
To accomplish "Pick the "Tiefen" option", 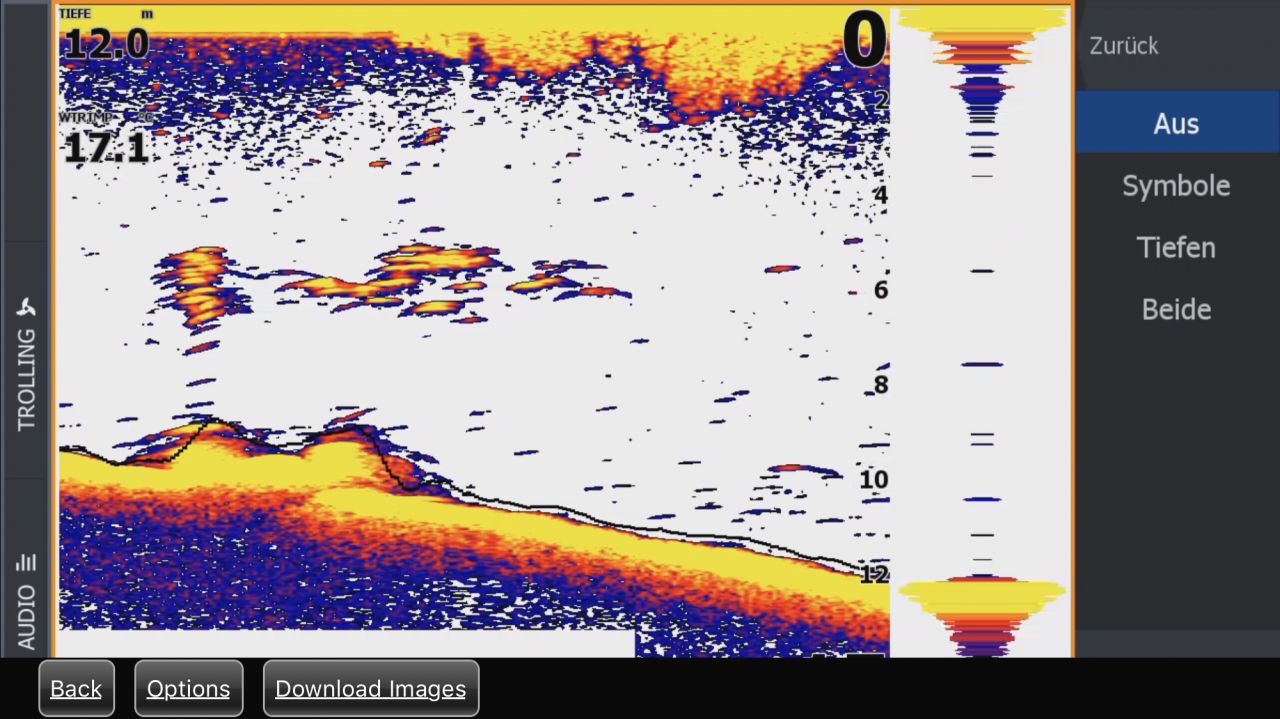I will (1176, 248).
